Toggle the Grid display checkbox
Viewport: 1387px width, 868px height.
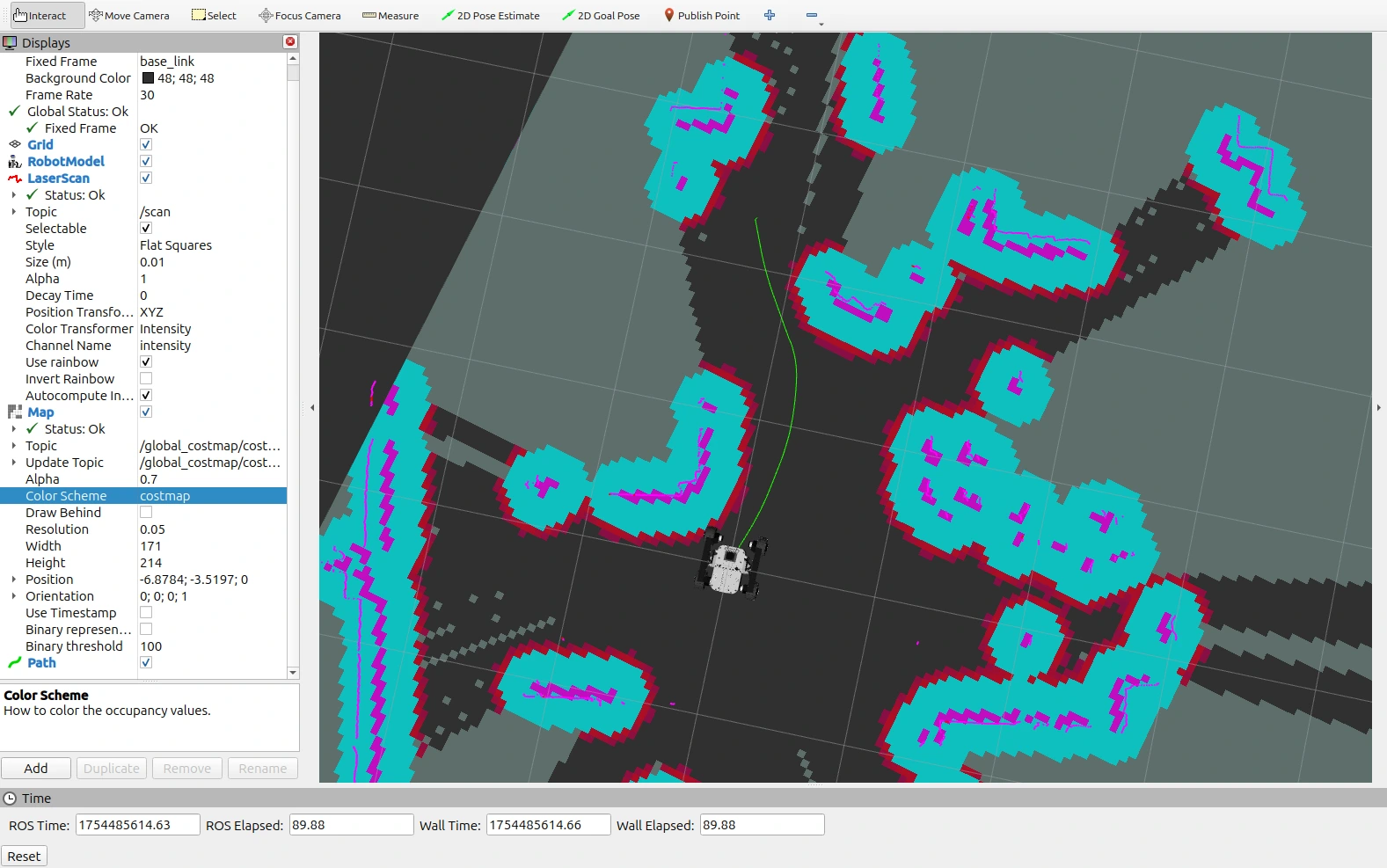point(146,145)
